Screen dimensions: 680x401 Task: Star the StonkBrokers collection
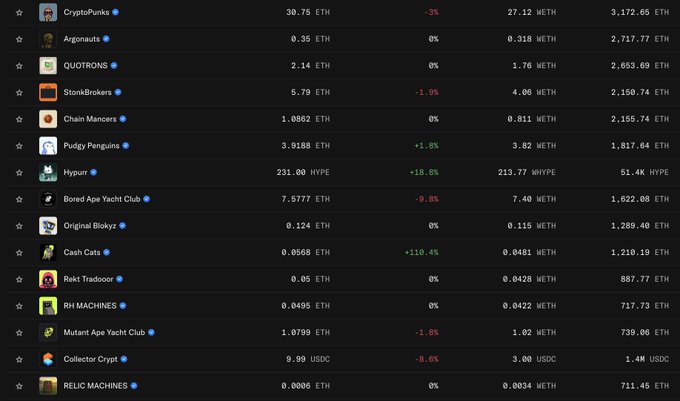coord(19,93)
